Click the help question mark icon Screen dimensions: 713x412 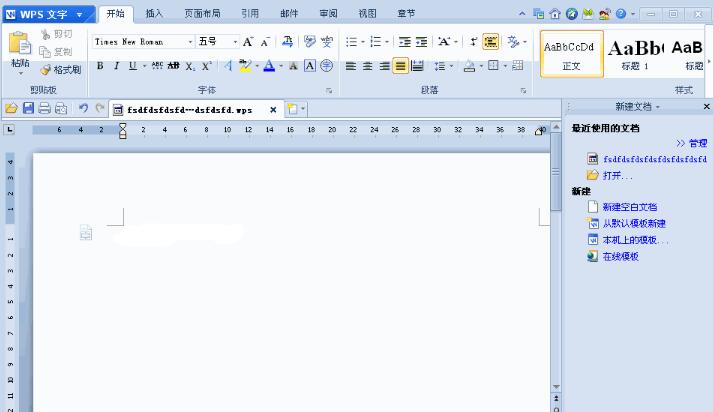click(621, 14)
